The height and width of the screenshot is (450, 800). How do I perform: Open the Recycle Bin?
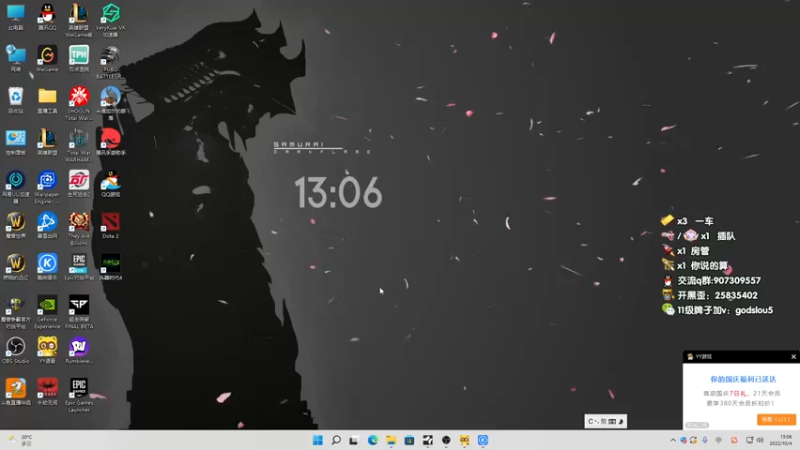(15, 98)
